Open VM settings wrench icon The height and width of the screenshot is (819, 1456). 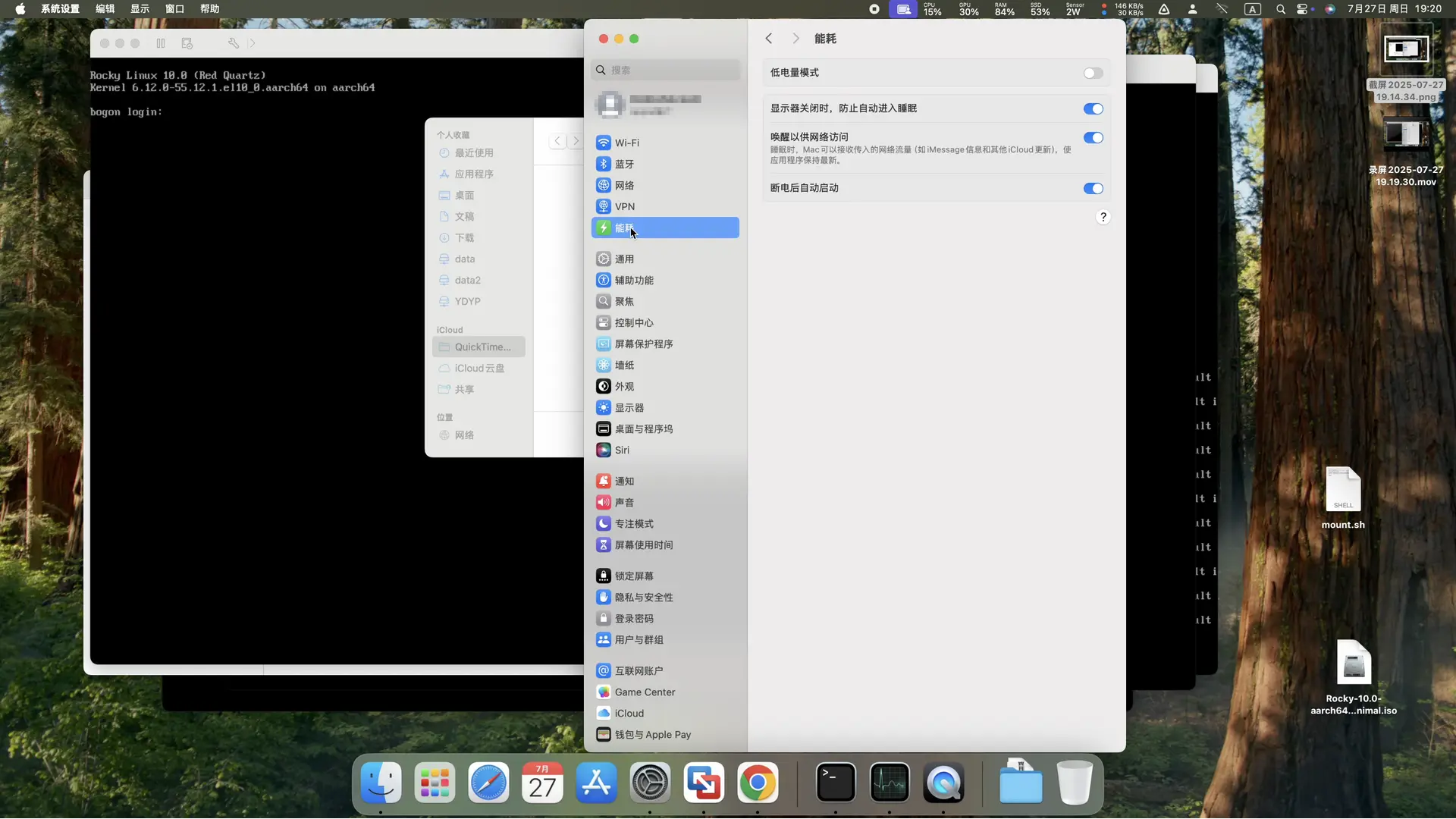pyautogui.click(x=234, y=43)
